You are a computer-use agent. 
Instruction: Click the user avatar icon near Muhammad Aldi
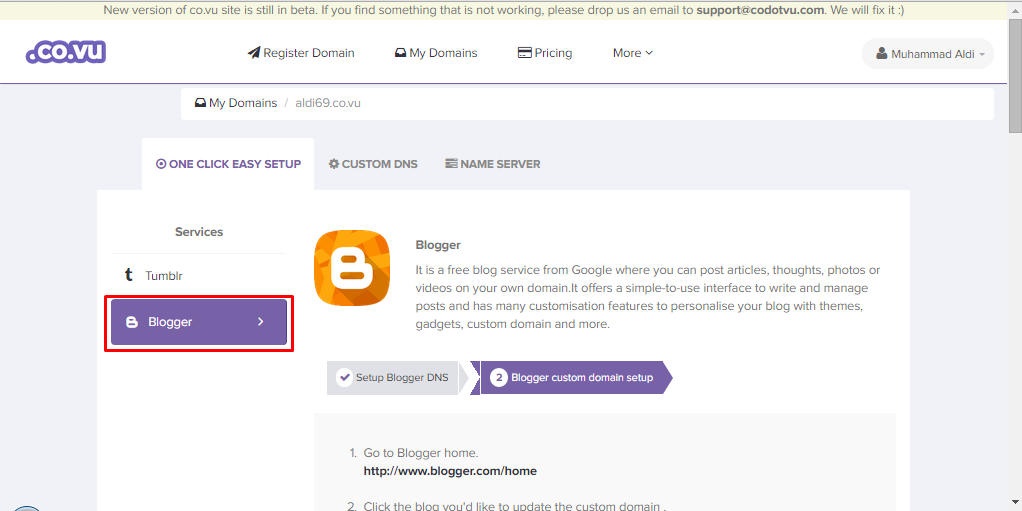tap(881, 53)
